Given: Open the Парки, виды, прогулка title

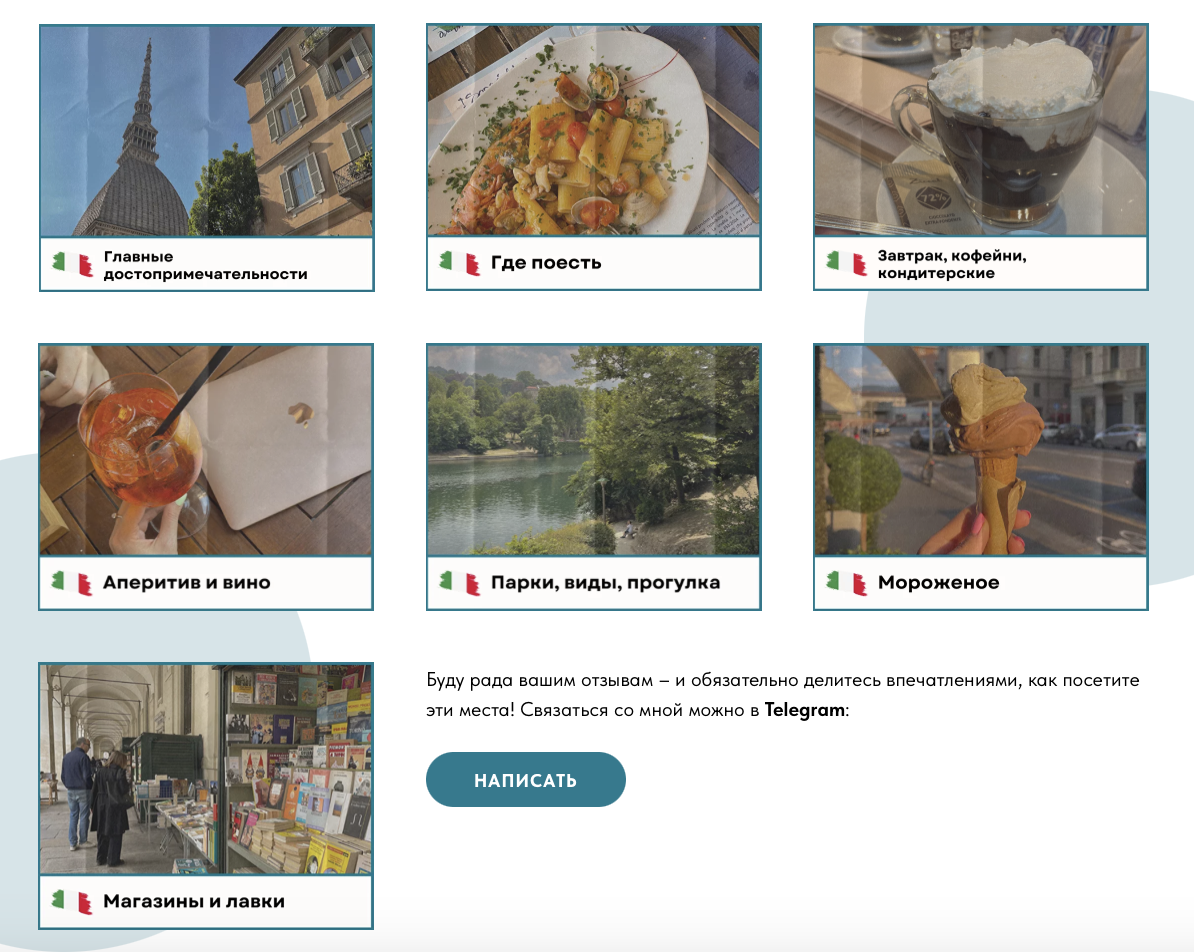Looking at the screenshot, I should [605, 582].
